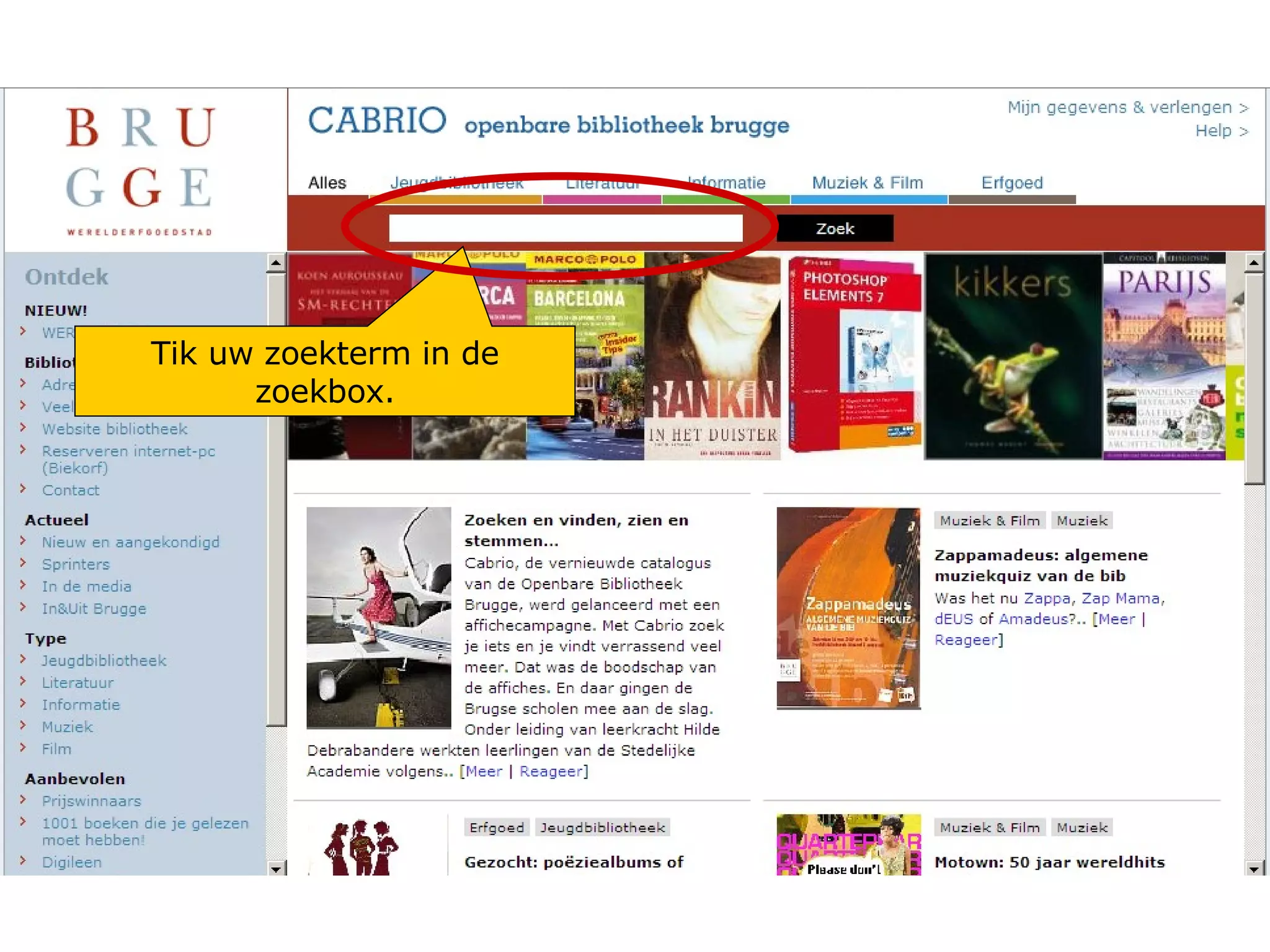Click main content scroll up arrow
This screenshot has width=1270, height=952.
point(1253,263)
